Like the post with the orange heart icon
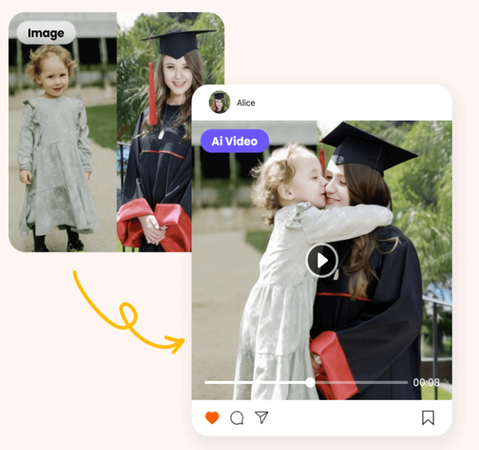The height and width of the screenshot is (450, 479). click(x=212, y=418)
